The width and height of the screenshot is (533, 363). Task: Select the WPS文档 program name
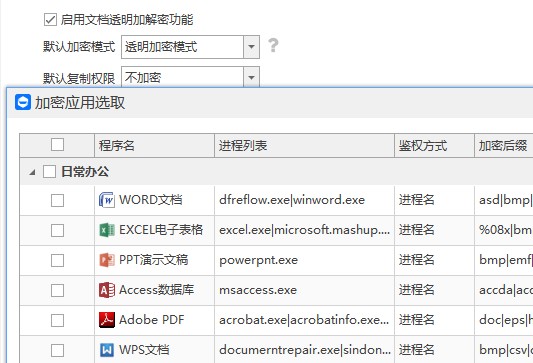(144, 350)
